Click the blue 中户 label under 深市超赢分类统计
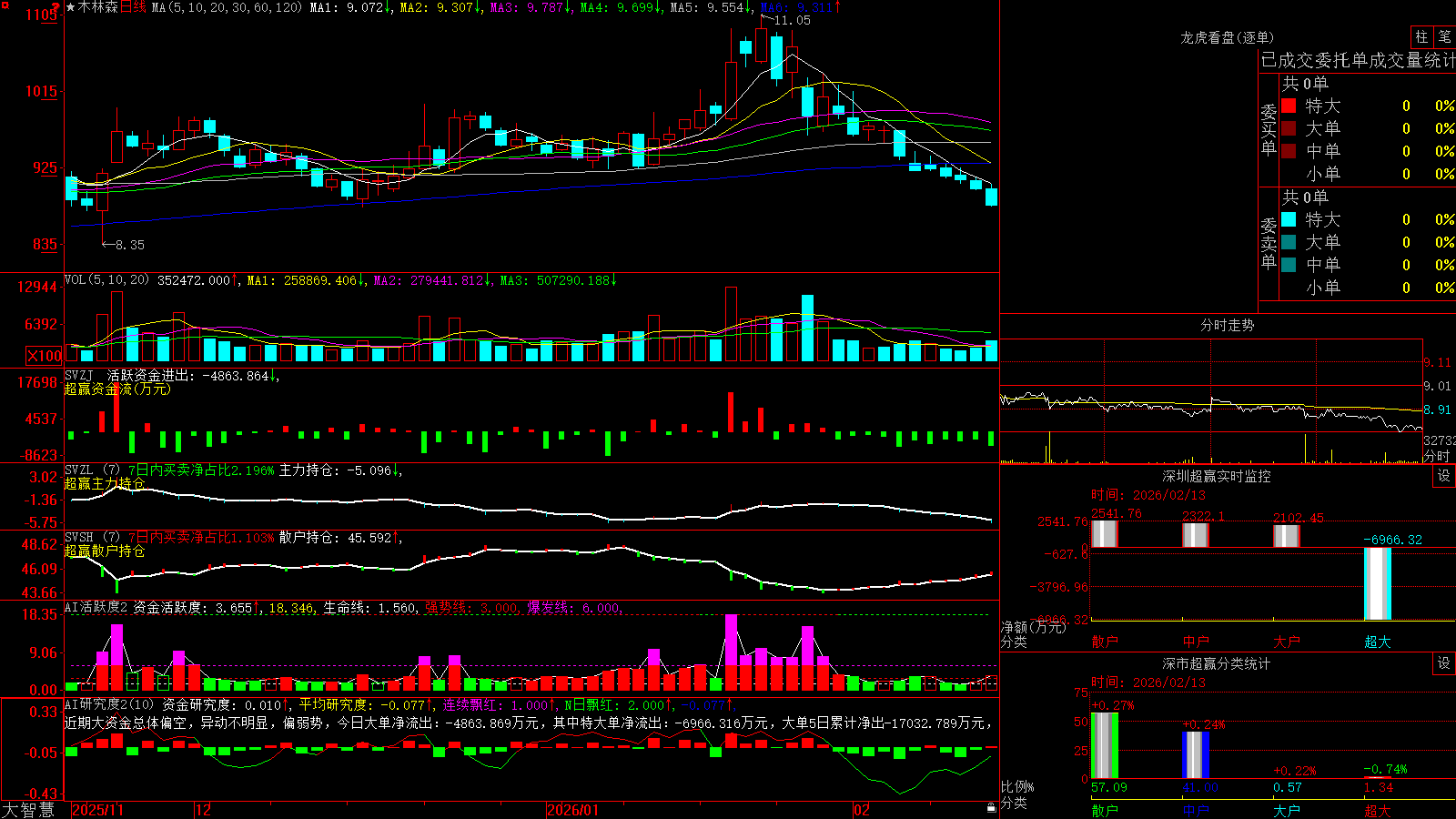This screenshot has width=1456, height=819. coord(1196,810)
